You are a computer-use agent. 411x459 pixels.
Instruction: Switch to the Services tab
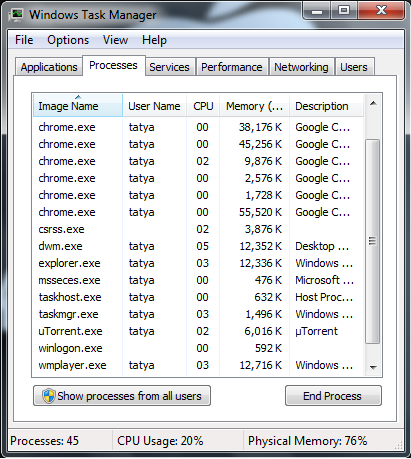169,67
